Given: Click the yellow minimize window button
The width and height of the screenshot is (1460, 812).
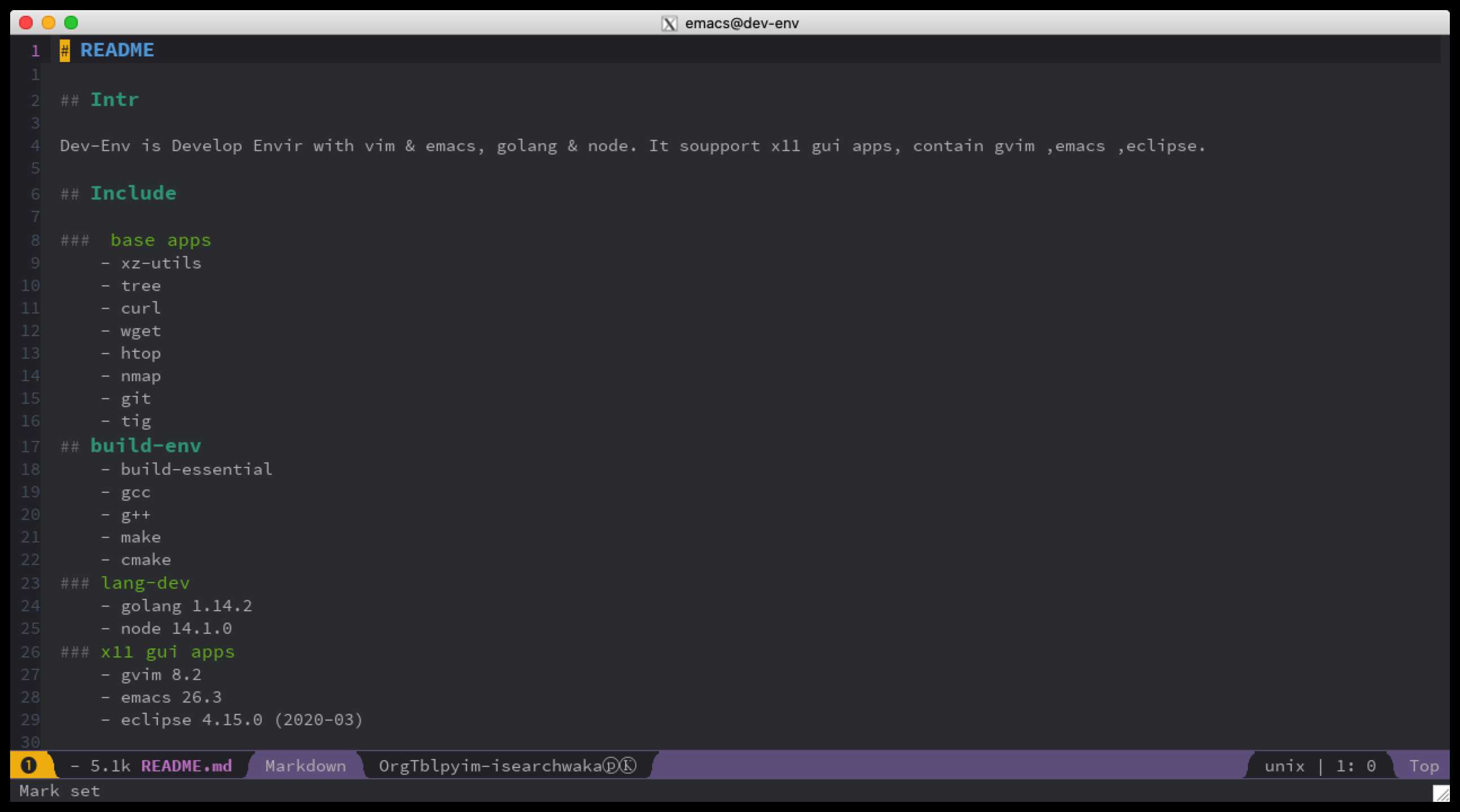Looking at the screenshot, I should pos(49,23).
